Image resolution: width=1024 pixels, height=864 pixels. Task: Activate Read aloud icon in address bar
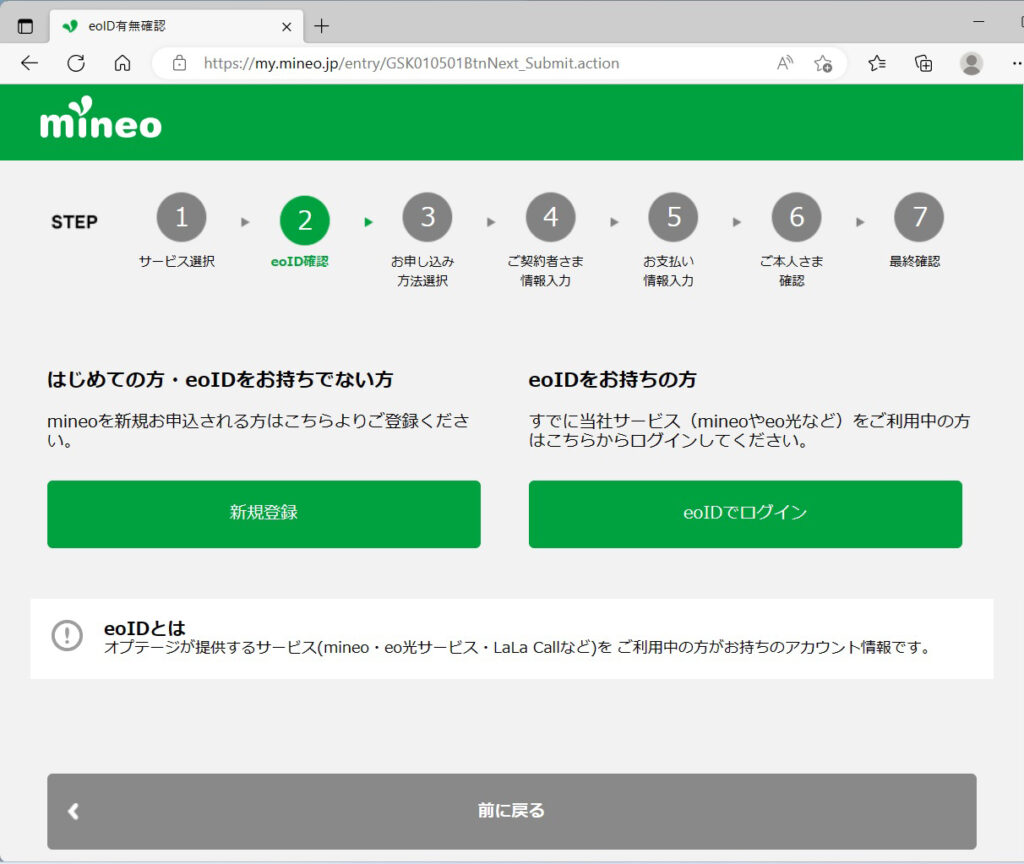[x=785, y=63]
